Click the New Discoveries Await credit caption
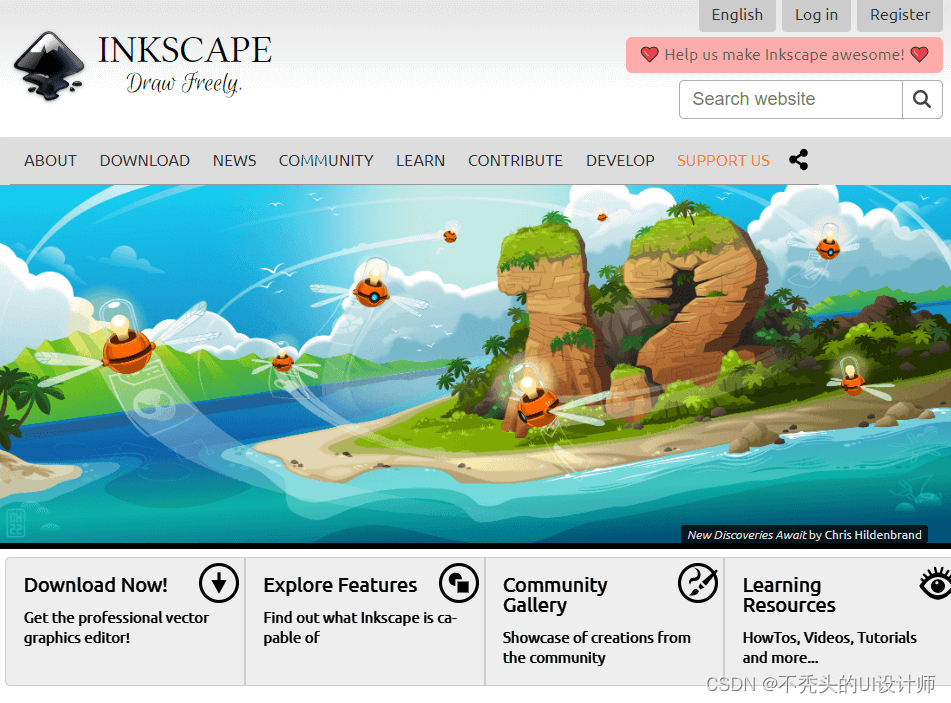Image resolution: width=951 pixels, height=703 pixels. pyautogui.click(x=804, y=534)
